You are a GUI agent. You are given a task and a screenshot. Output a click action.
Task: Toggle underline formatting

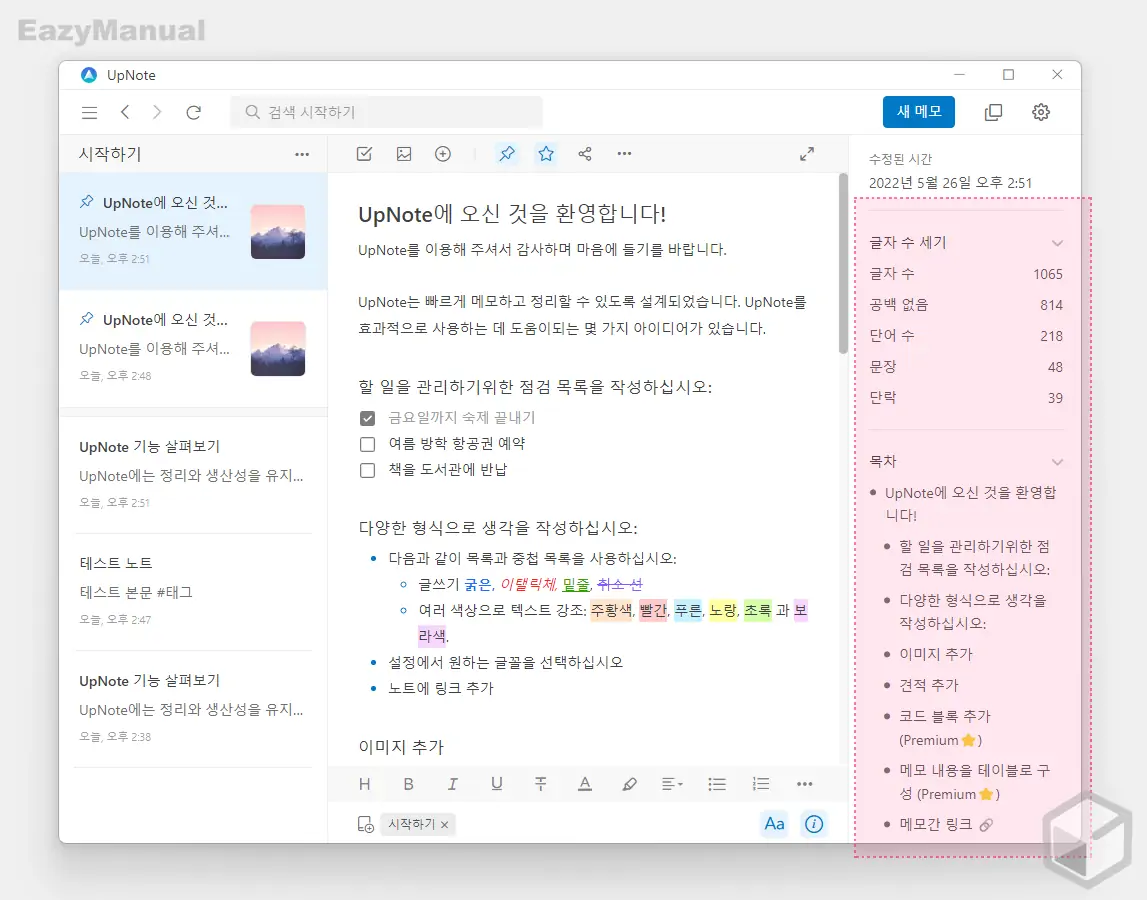(497, 784)
